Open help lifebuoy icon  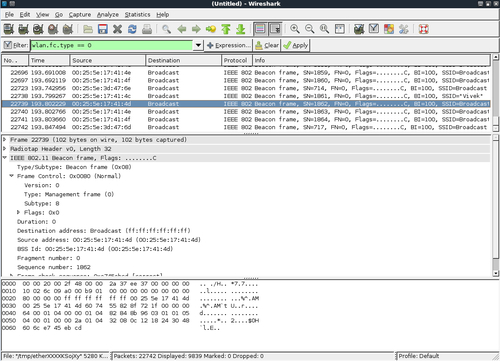click(423, 29)
